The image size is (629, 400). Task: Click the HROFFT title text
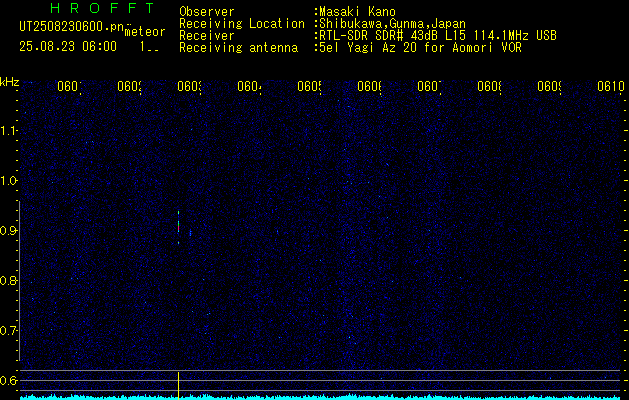point(102,8)
